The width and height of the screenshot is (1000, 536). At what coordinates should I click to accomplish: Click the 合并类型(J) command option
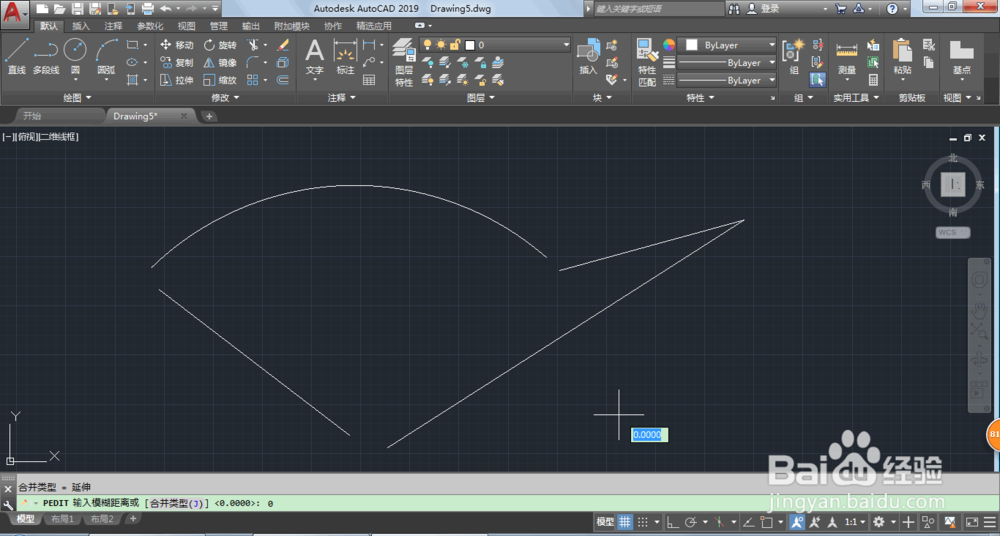(x=176, y=503)
